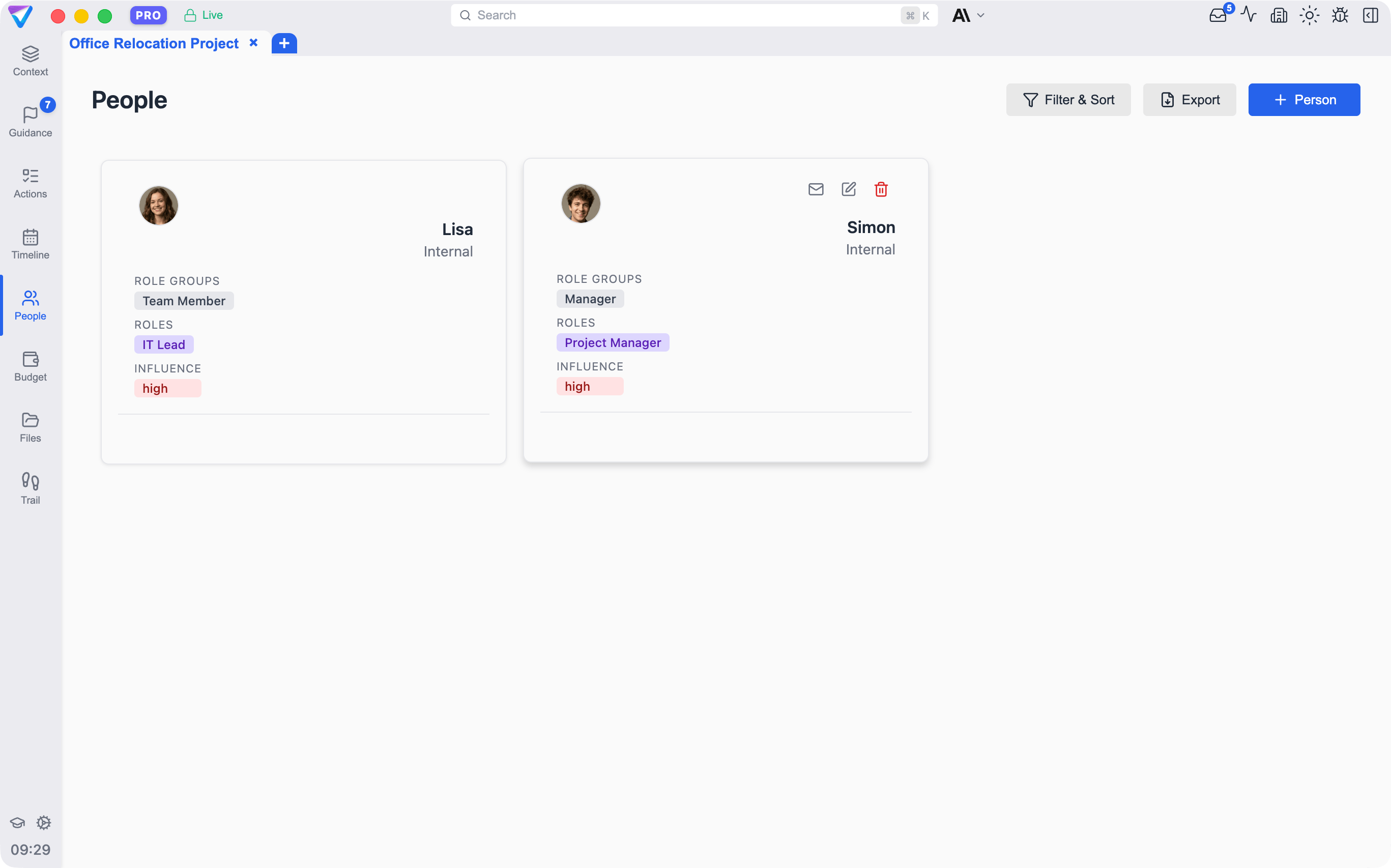This screenshot has width=1391, height=868.
Task: Toggle the right sidebar panel icon
Action: coord(1370,15)
